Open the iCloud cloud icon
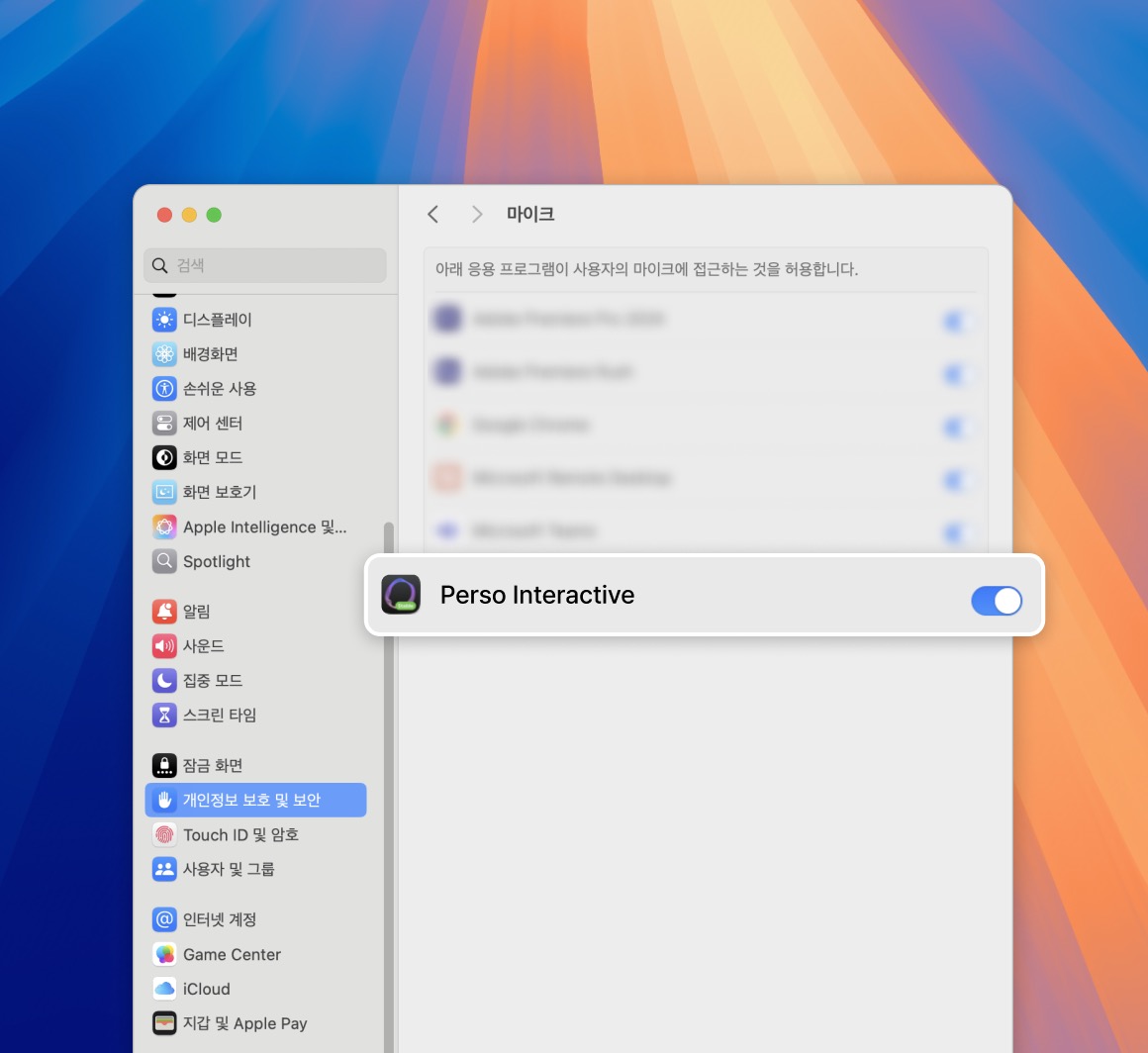The image size is (1148, 1053). (164, 989)
